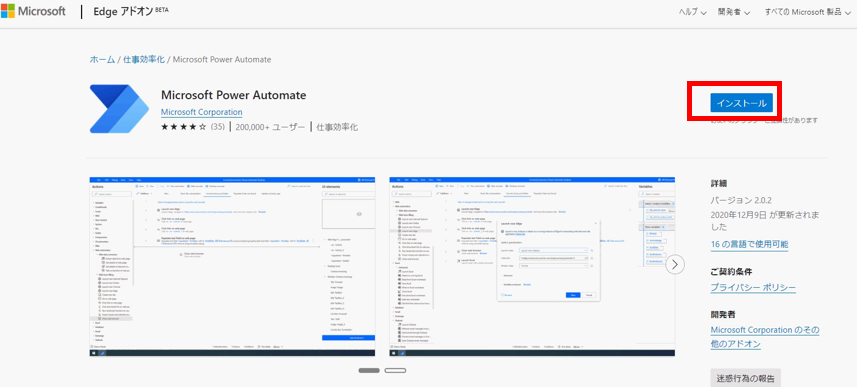Click the Power Automate app icon
Image resolution: width=857 pixels, height=387 pixels.
(x=119, y=109)
